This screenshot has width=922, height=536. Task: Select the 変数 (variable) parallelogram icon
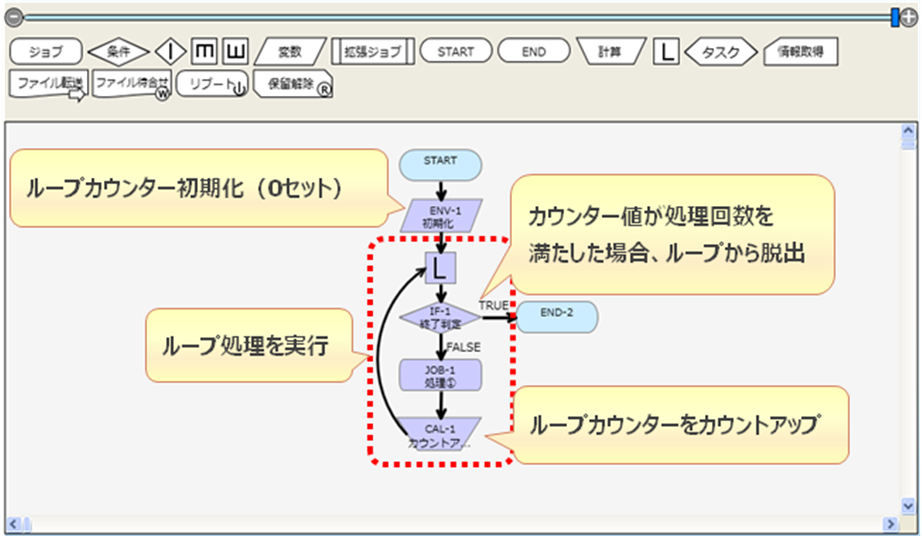[x=290, y=52]
